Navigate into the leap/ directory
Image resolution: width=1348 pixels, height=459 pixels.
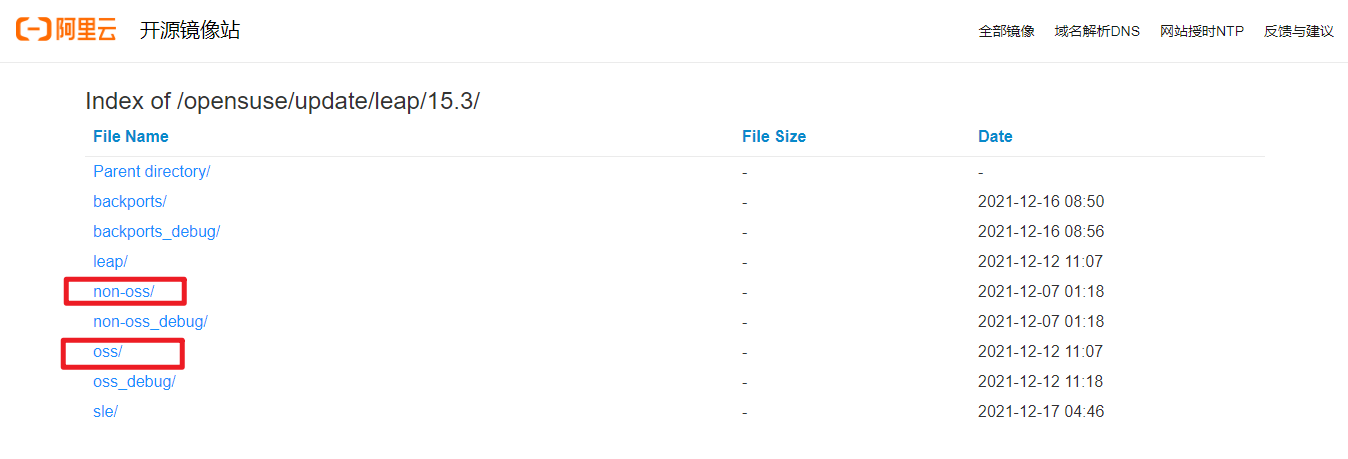[x=110, y=261]
